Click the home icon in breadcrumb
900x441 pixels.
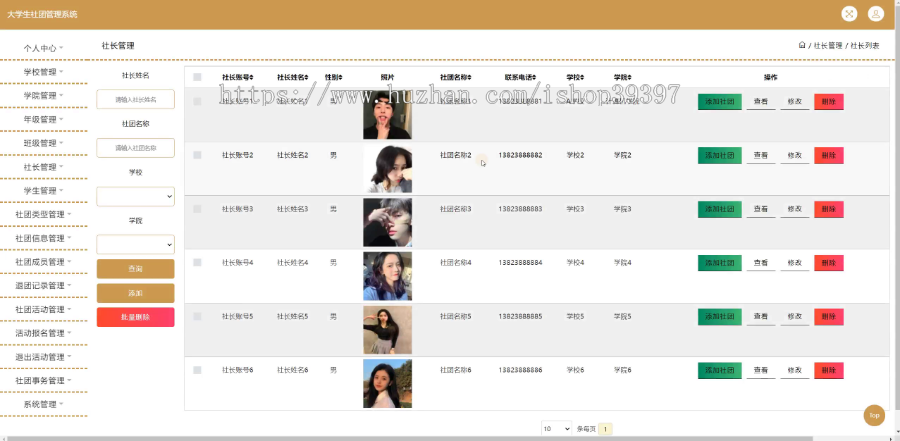[802, 45]
